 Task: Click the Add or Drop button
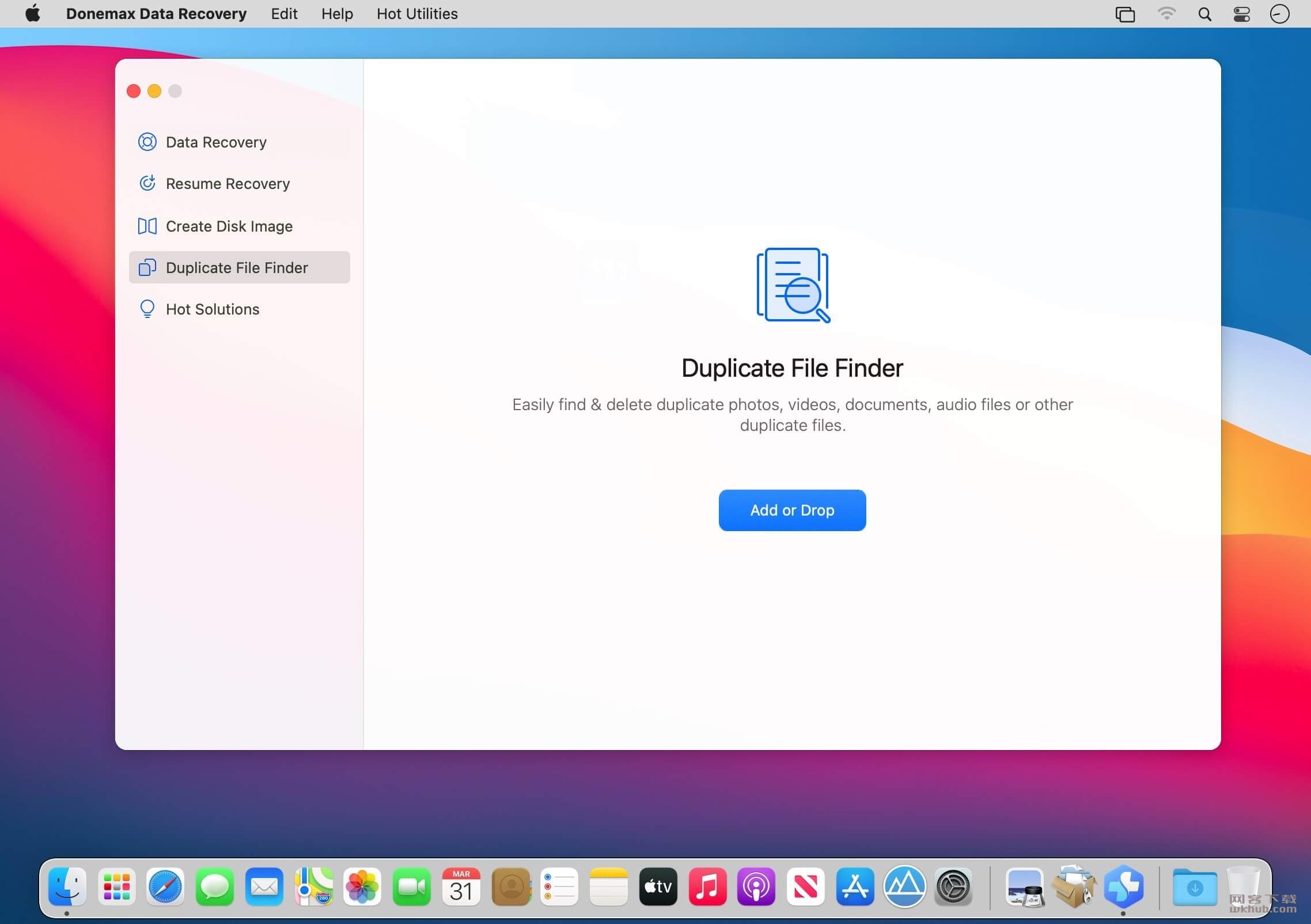tap(792, 510)
